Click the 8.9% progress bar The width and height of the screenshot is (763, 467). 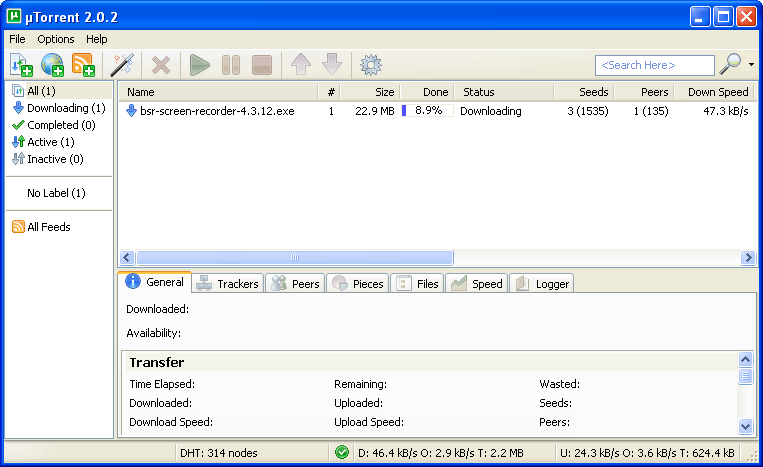tap(427, 111)
